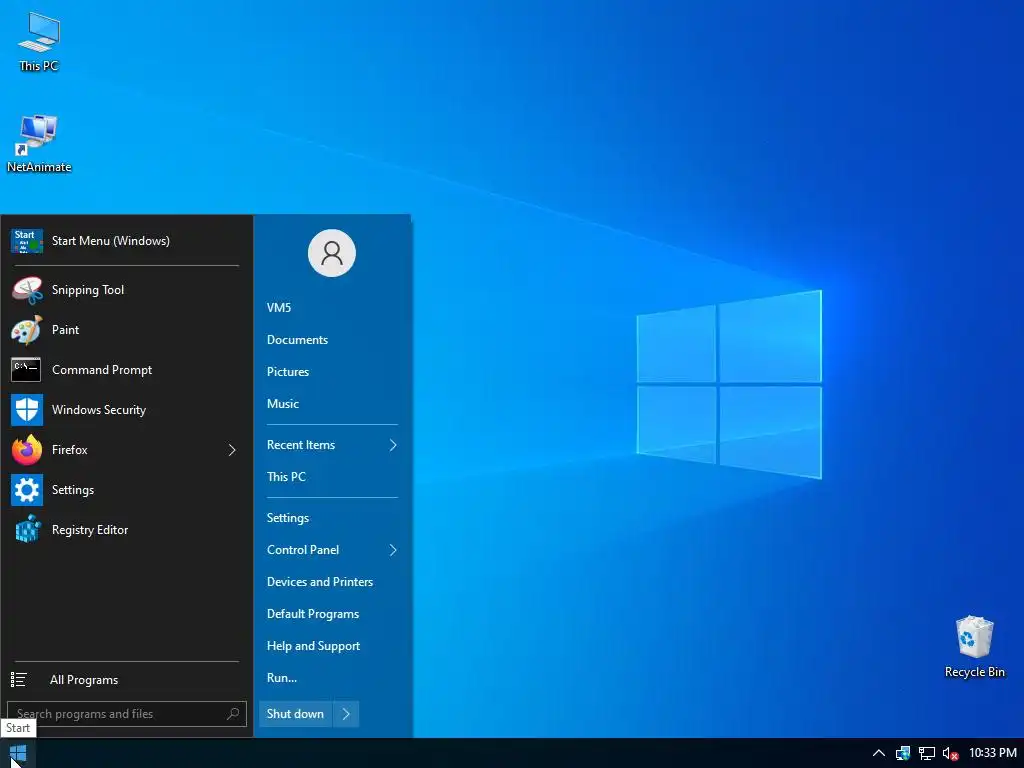The width and height of the screenshot is (1024, 768).
Task: Click the Command Prompt label text
Action: pyautogui.click(x=102, y=370)
